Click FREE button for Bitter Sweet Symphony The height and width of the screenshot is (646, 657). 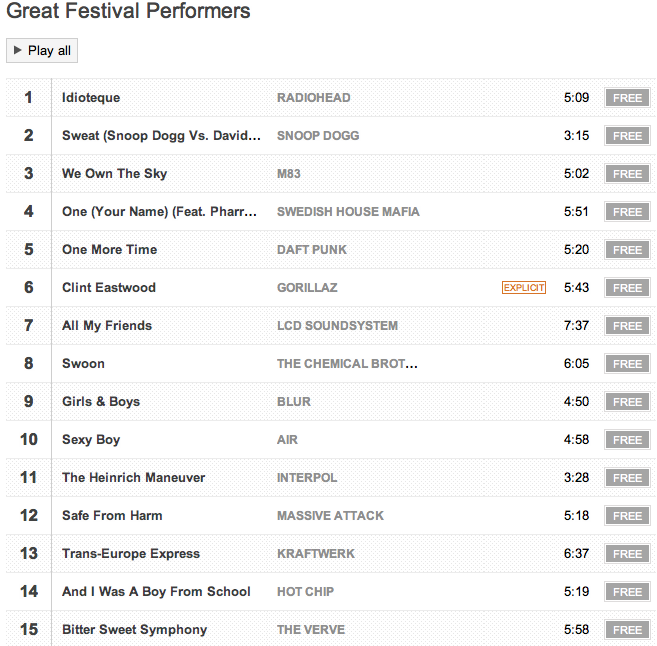(x=627, y=630)
